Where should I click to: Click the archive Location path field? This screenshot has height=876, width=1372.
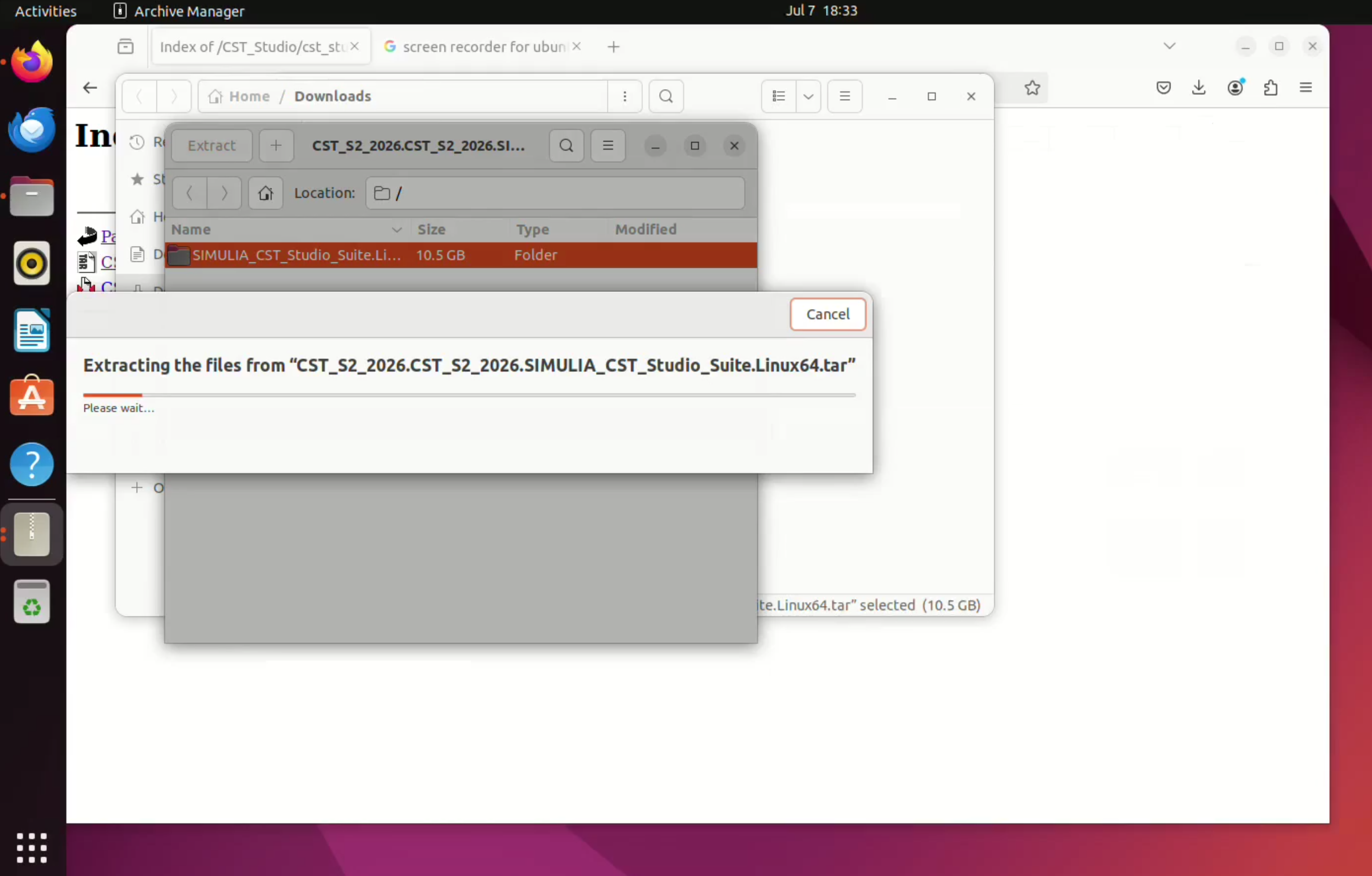pyautogui.click(x=555, y=193)
